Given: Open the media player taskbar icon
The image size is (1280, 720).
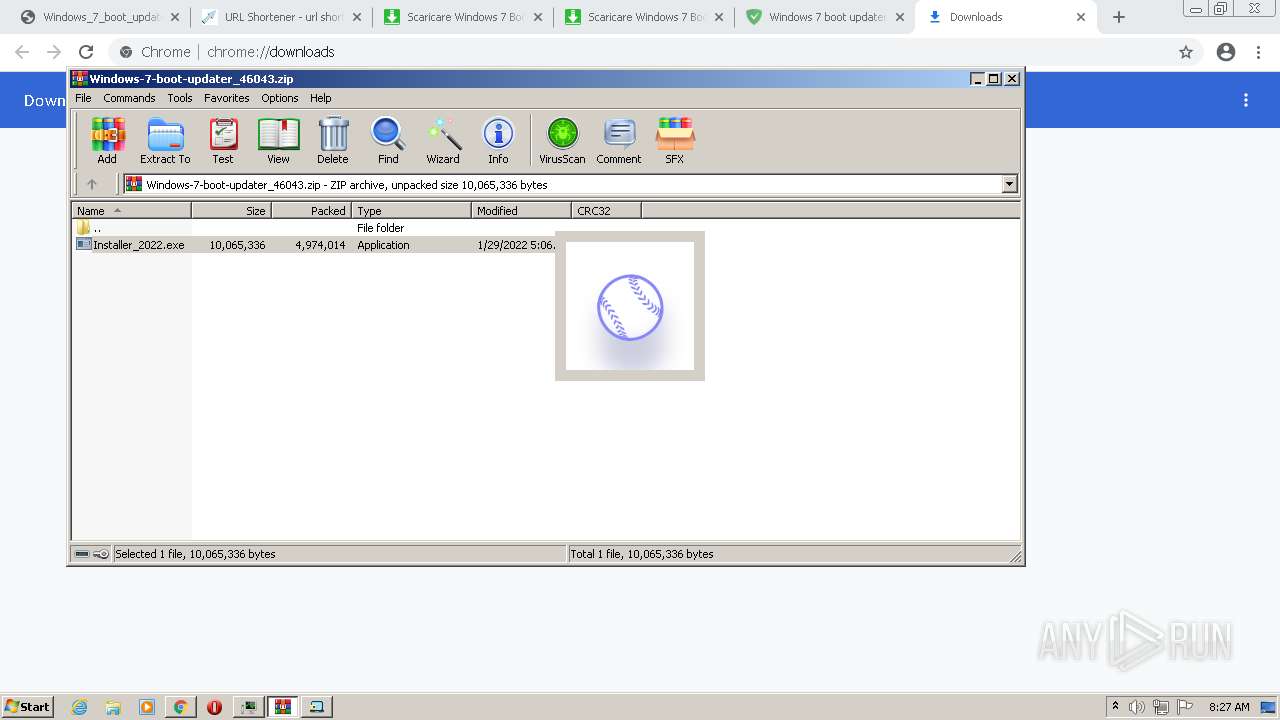Looking at the screenshot, I should point(147,707).
